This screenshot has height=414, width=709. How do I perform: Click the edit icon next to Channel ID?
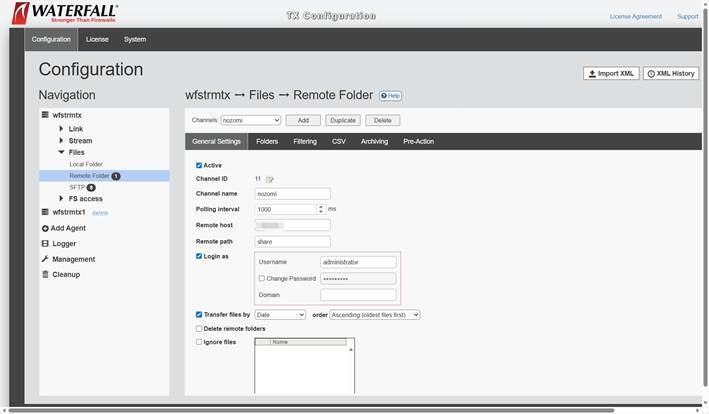269,179
